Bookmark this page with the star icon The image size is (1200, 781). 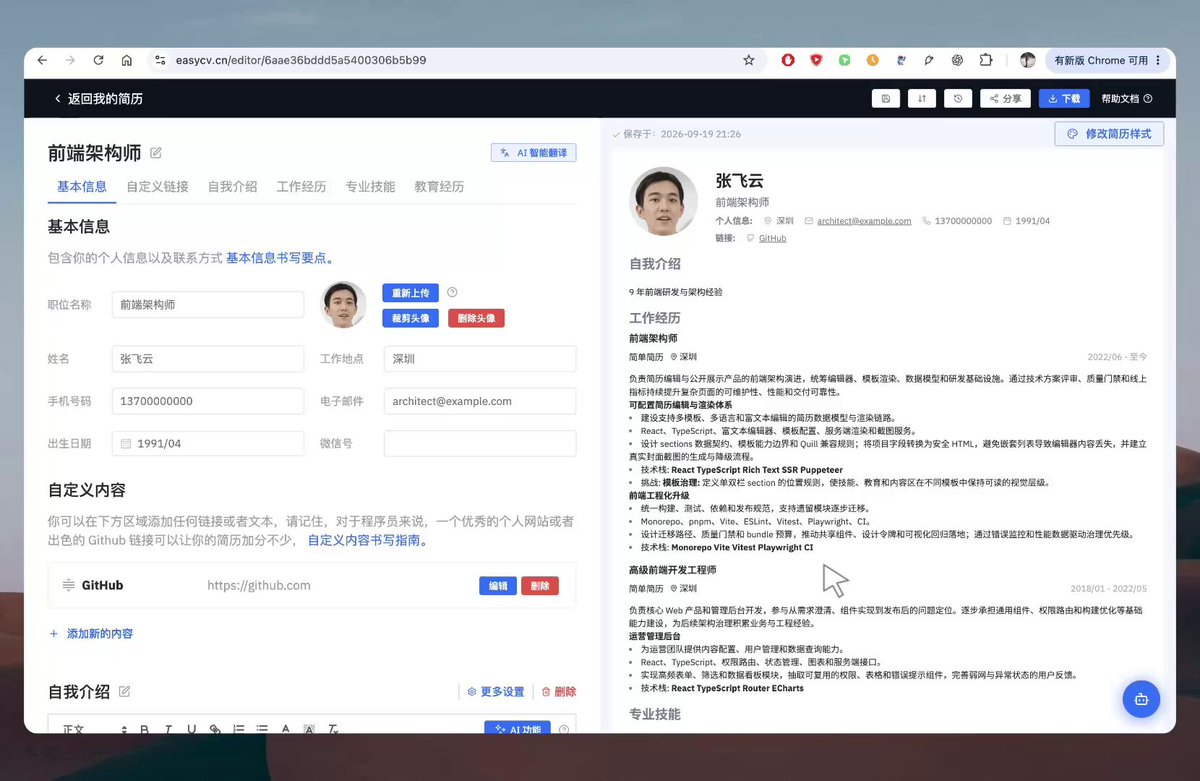[x=748, y=60]
